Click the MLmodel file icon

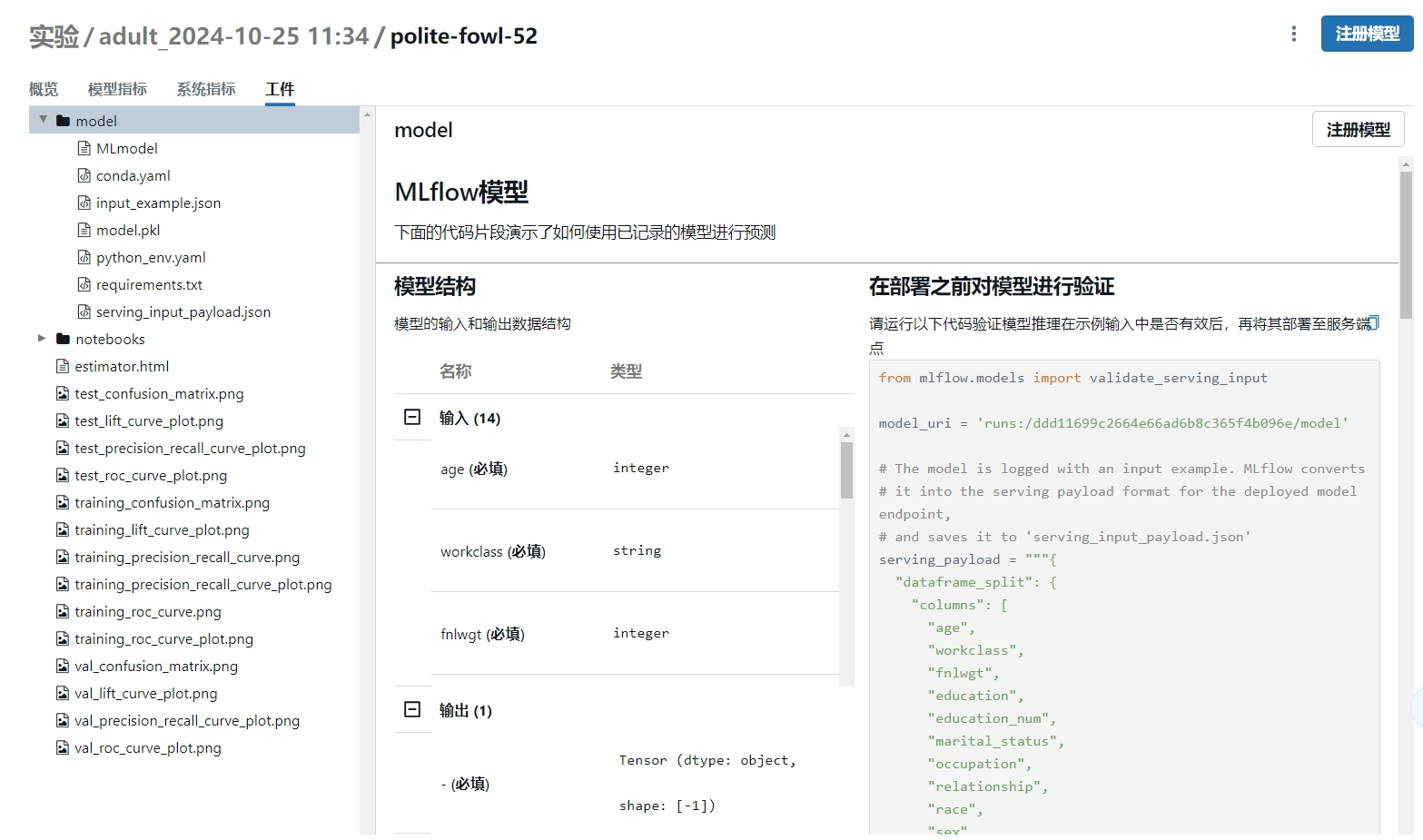84,148
